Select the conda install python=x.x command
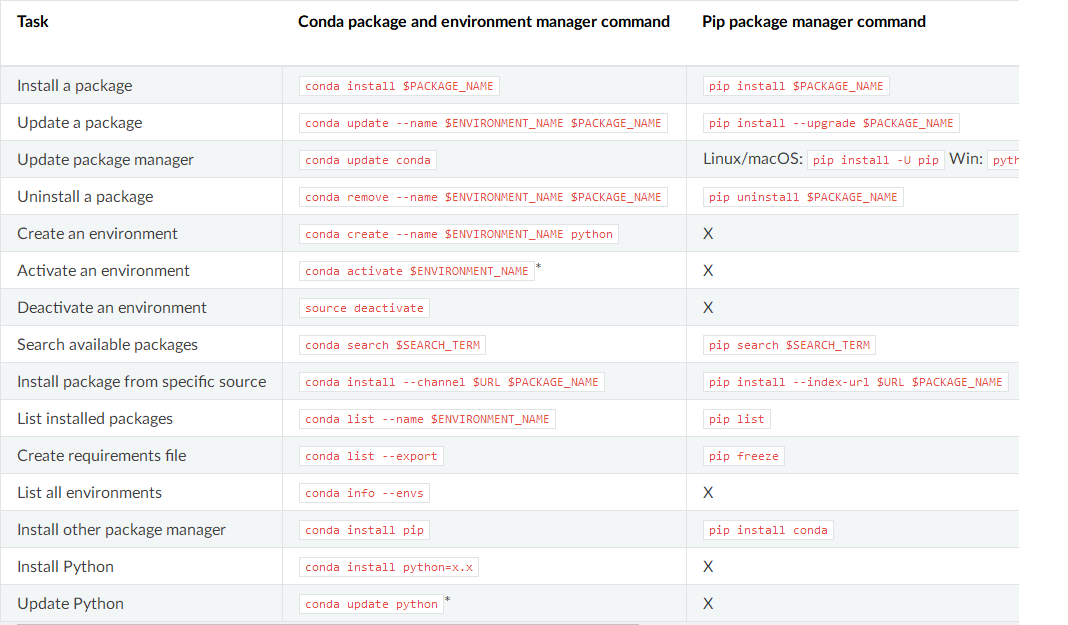 point(388,566)
